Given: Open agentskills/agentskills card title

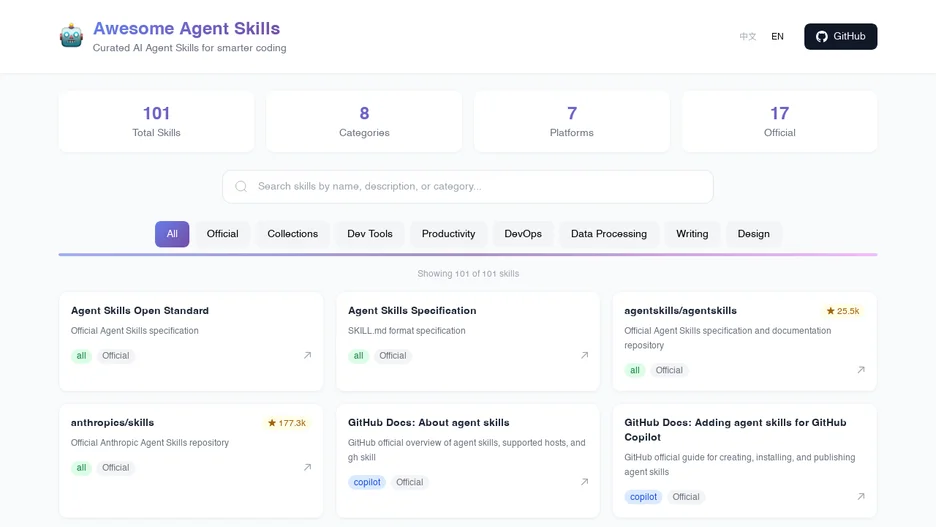Looking at the screenshot, I should click(x=681, y=310).
